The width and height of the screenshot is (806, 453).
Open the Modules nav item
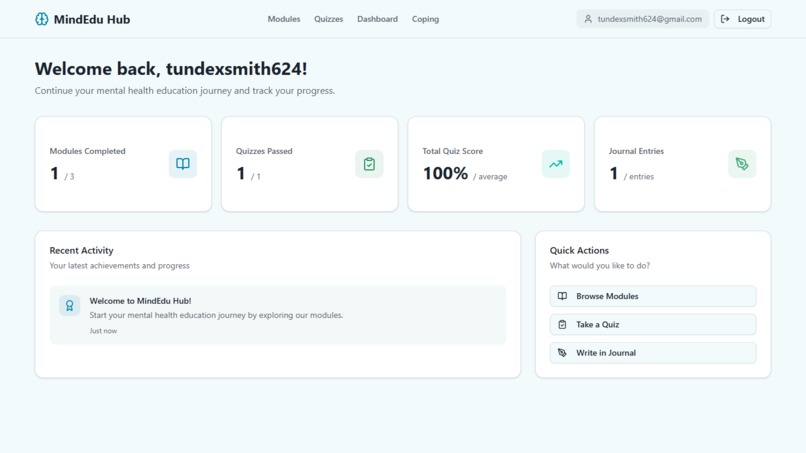coord(284,19)
